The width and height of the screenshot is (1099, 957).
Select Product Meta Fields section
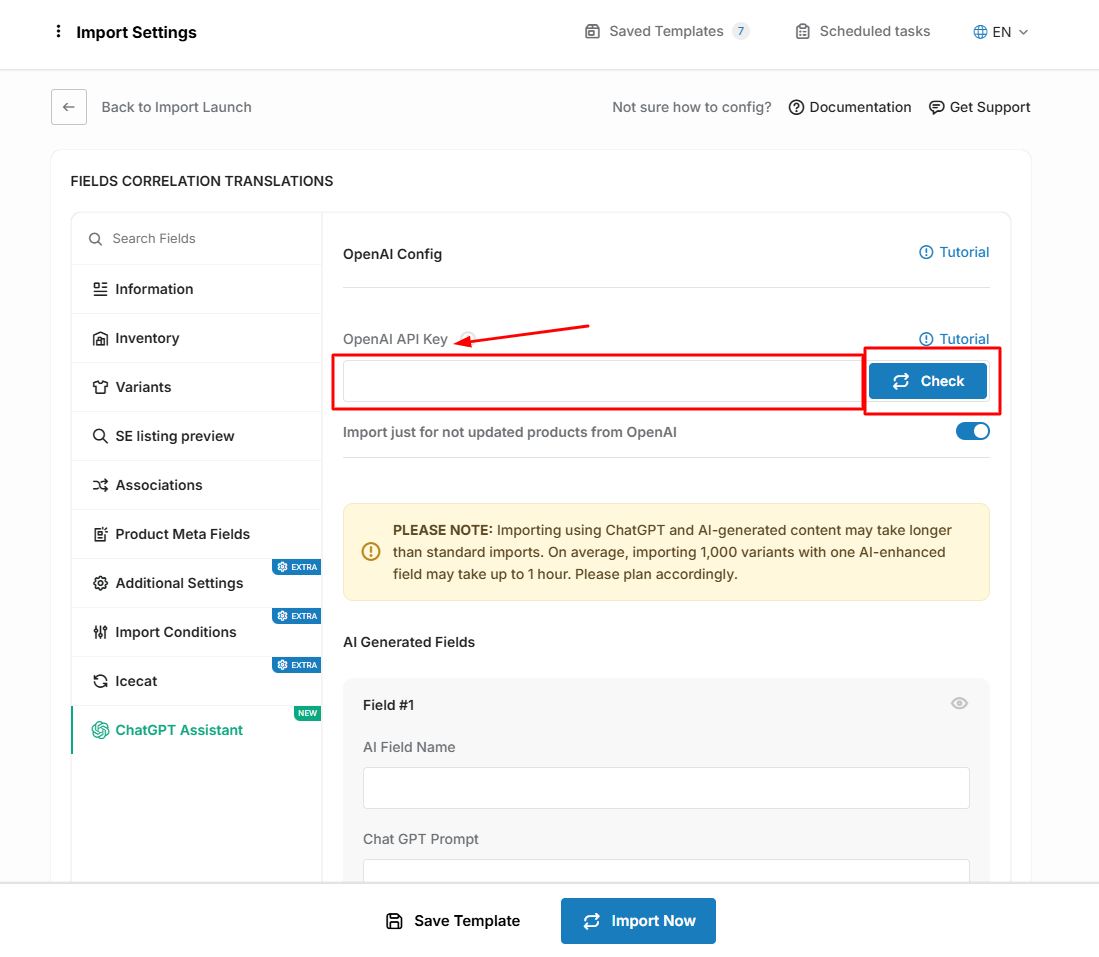coord(197,535)
